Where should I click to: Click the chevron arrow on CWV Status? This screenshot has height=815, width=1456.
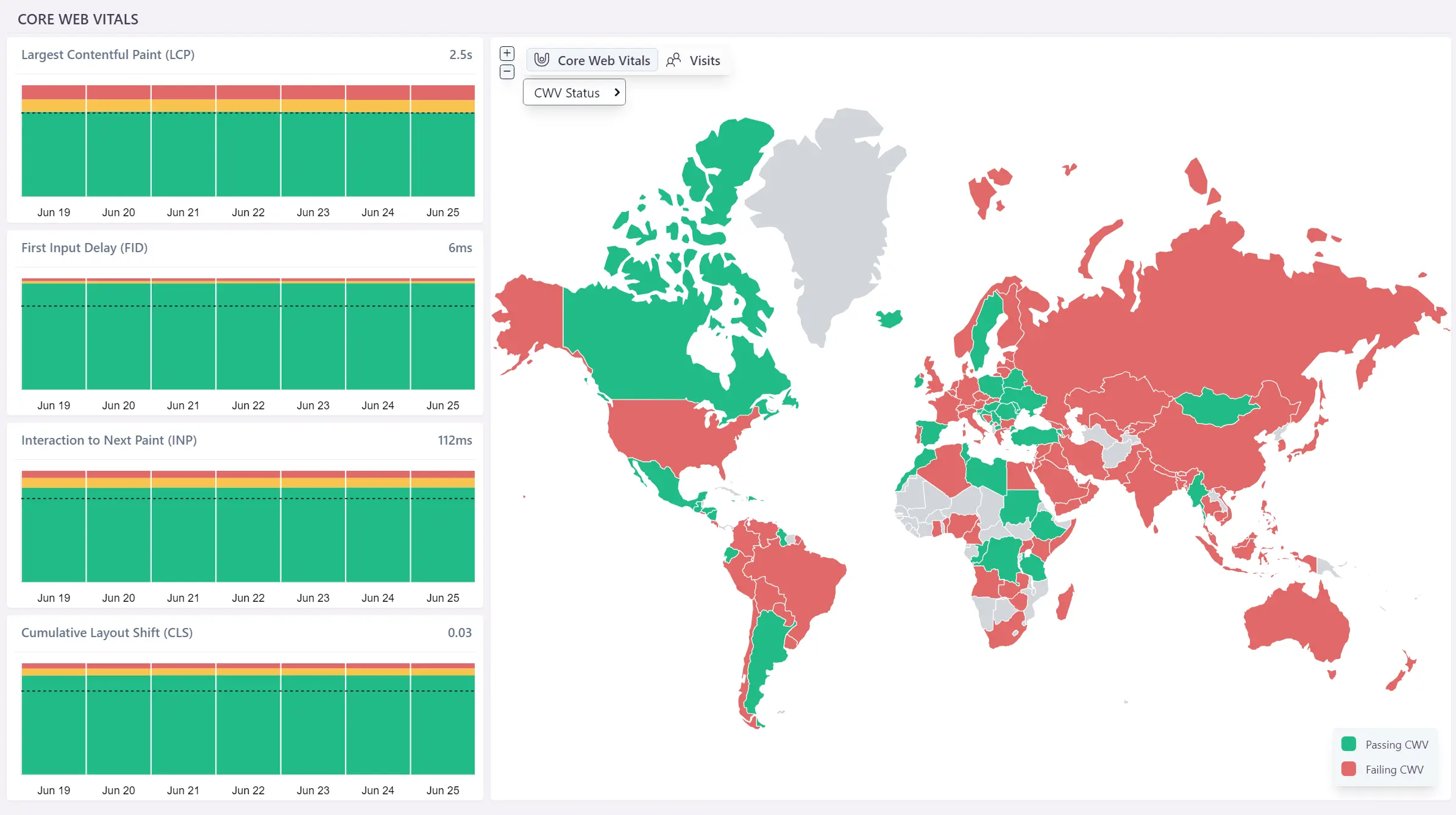pyautogui.click(x=617, y=93)
